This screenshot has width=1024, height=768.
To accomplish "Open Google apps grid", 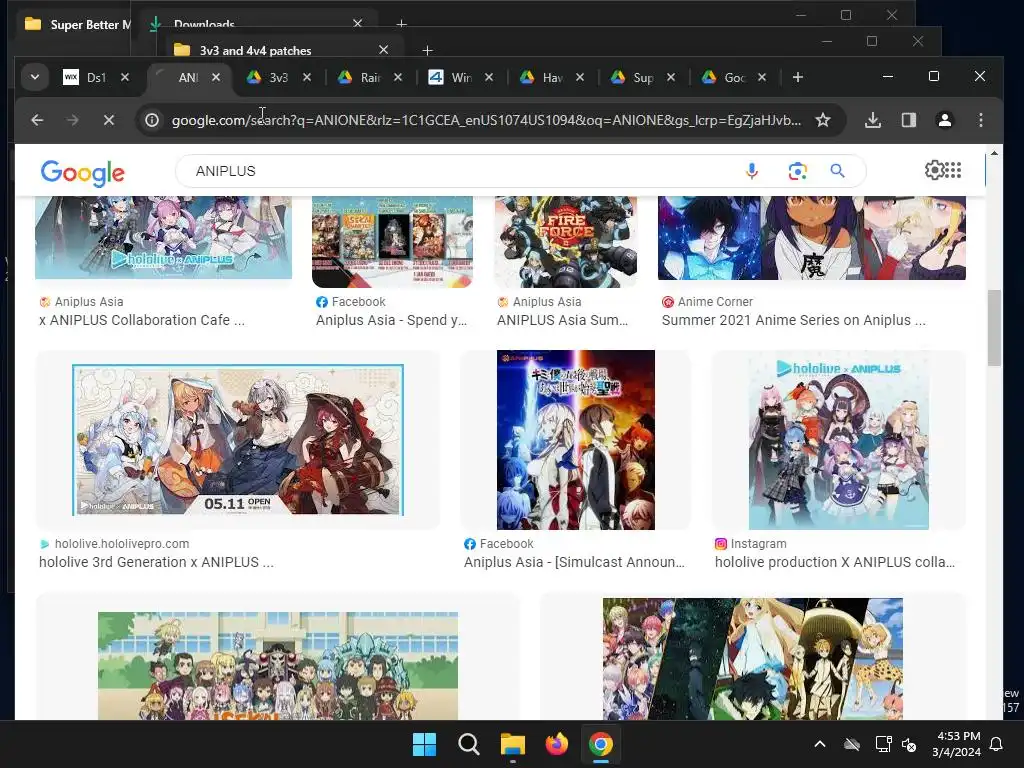I will [953, 170].
